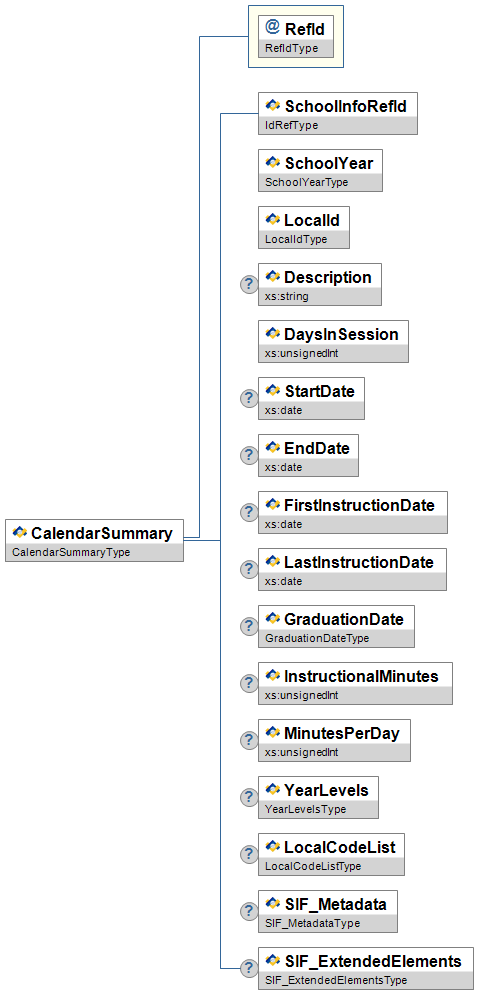This screenshot has width=496, height=994.
Task: Open the FirstInstructionDate element
Action: [x=353, y=512]
